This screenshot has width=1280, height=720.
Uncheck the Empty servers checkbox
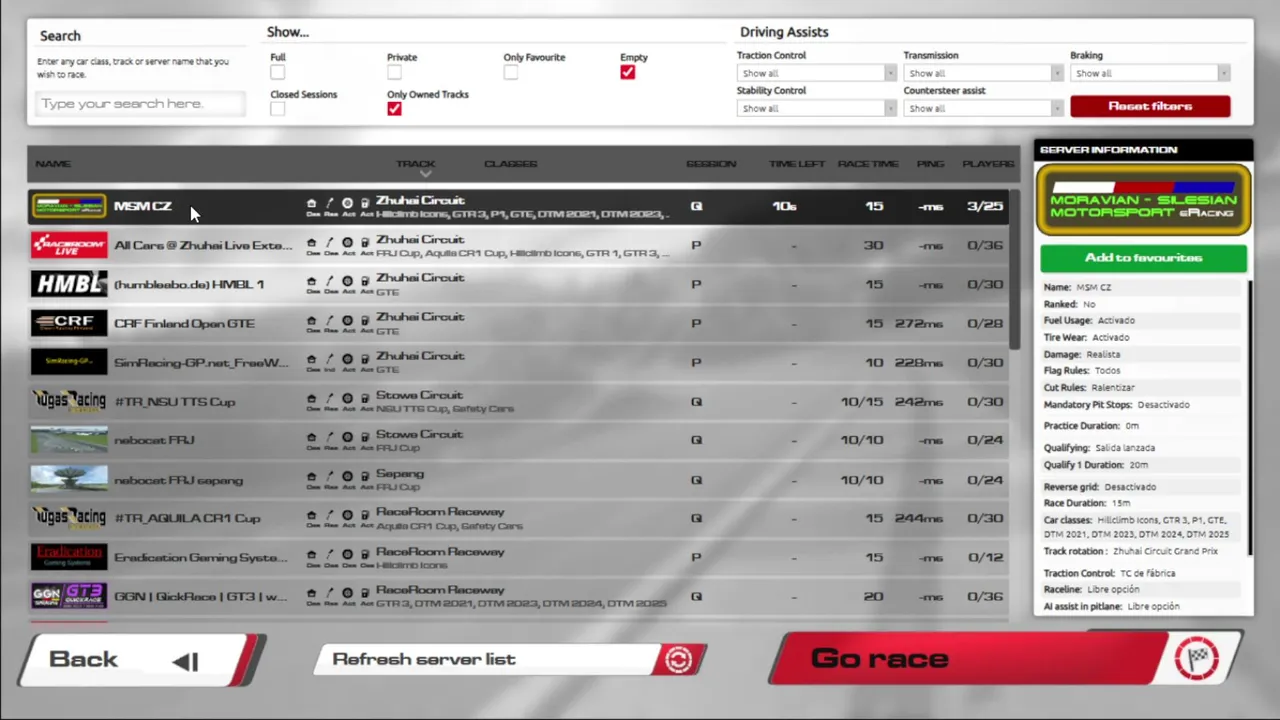pos(627,72)
